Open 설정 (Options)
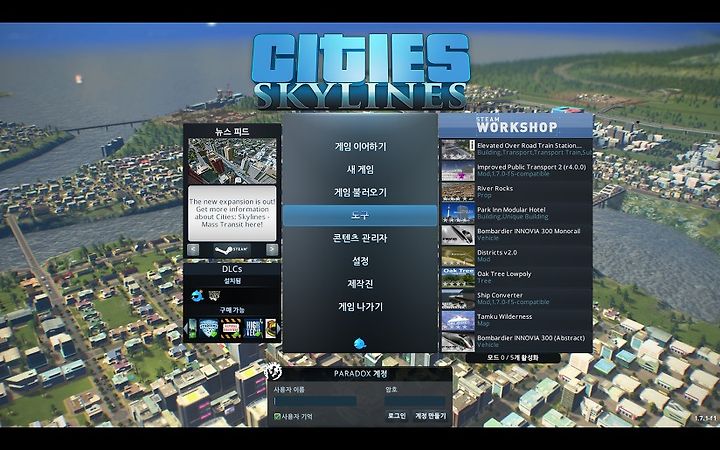Screen dimensions: 720x450 click(x=360, y=261)
